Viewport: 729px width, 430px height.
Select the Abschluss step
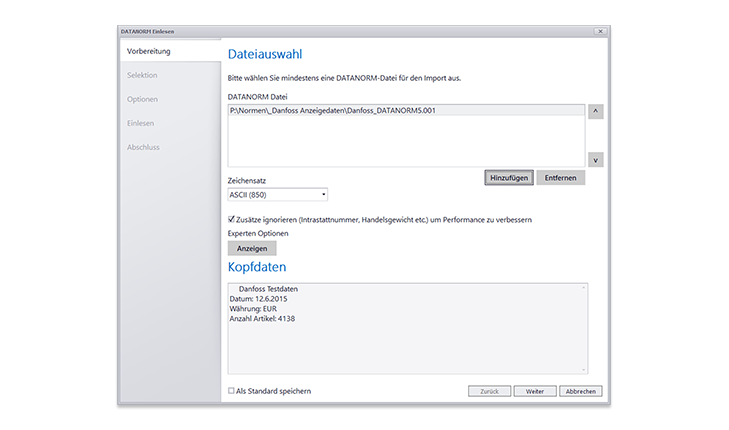[x=143, y=147]
